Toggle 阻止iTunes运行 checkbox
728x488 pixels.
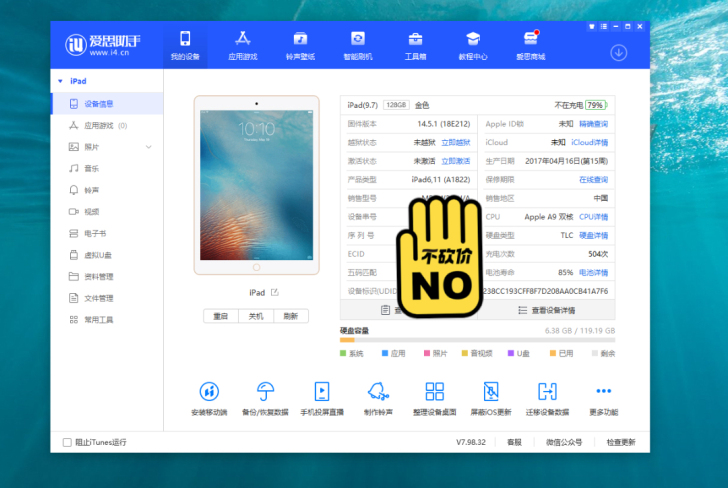click(x=67, y=442)
